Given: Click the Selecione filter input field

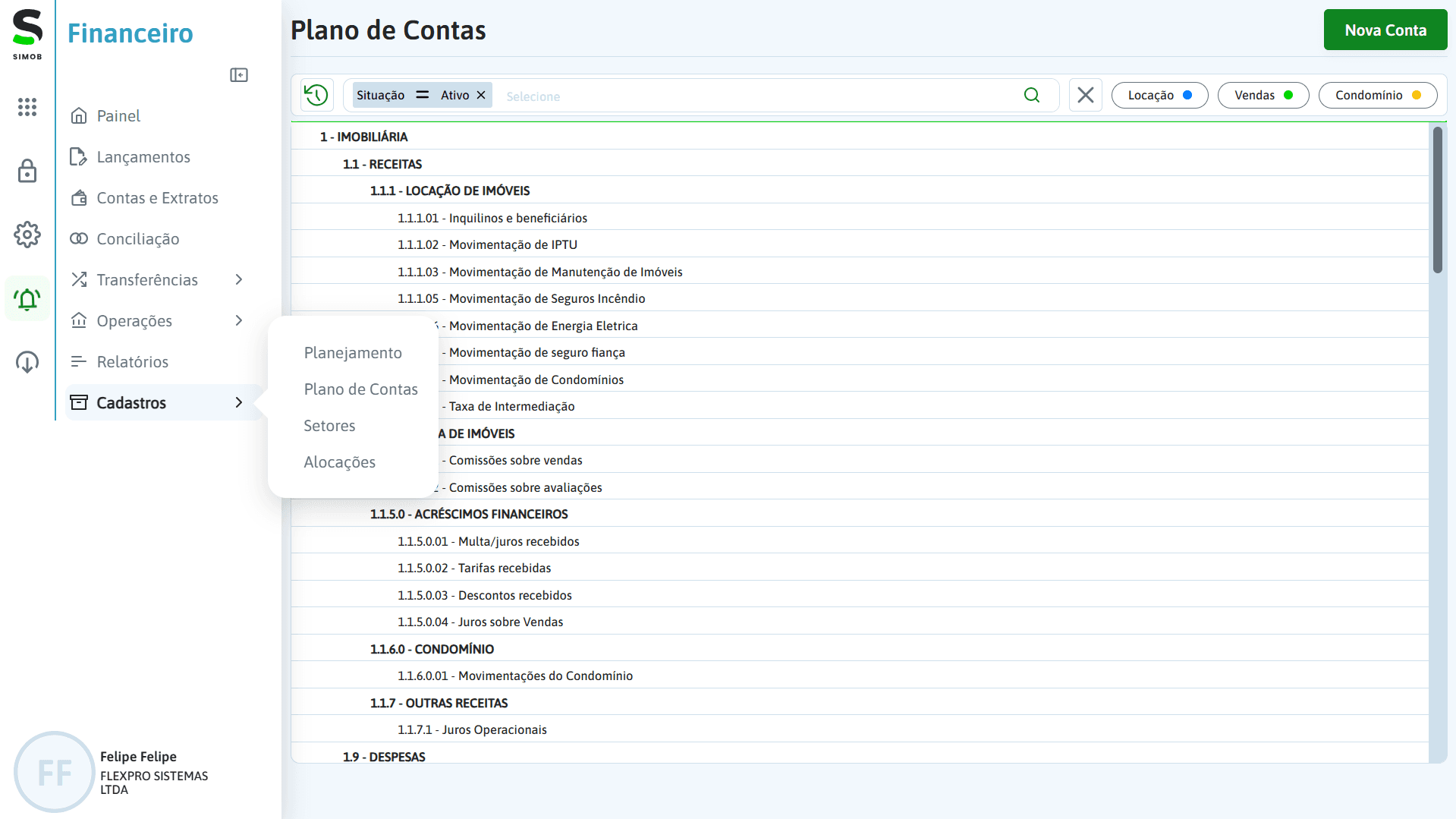Looking at the screenshot, I should point(607,96).
